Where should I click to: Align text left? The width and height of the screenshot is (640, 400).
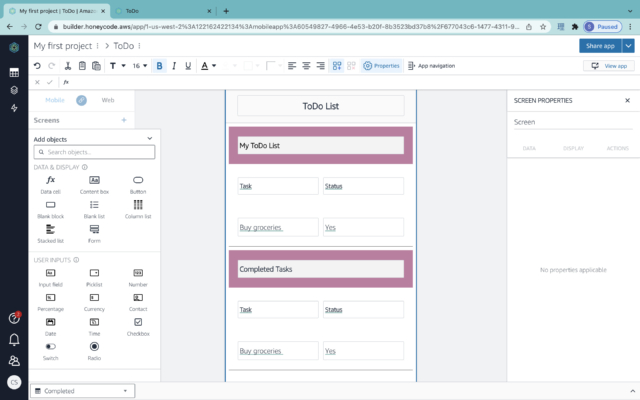(292, 66)
